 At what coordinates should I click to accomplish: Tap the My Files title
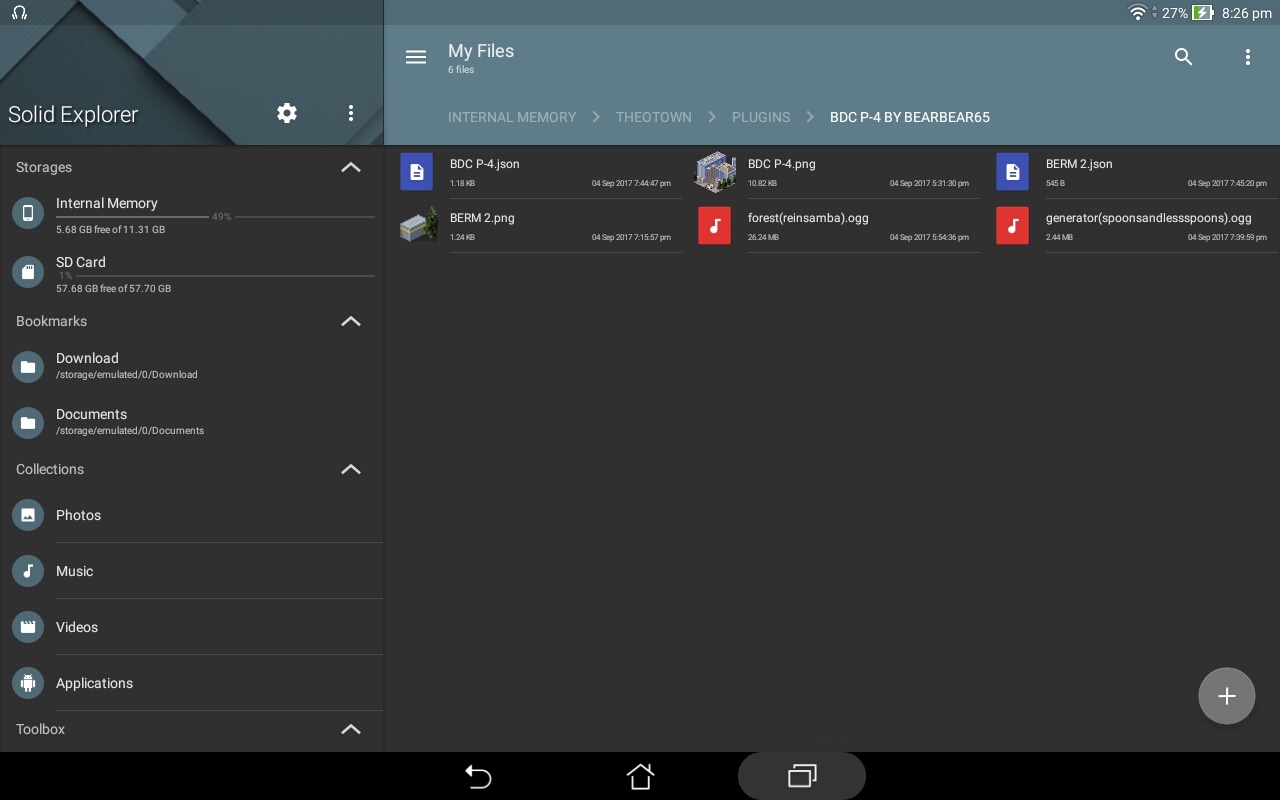tap(481, 51)
